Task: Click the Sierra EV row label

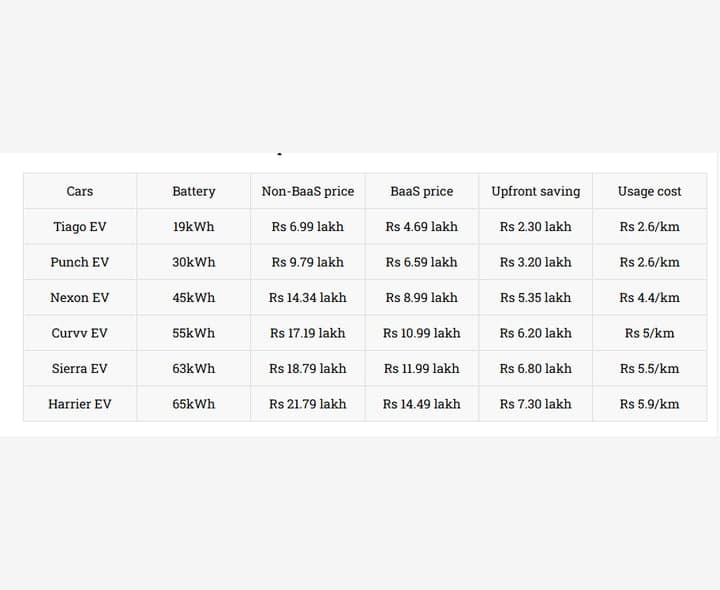Action: pos(80,368)
